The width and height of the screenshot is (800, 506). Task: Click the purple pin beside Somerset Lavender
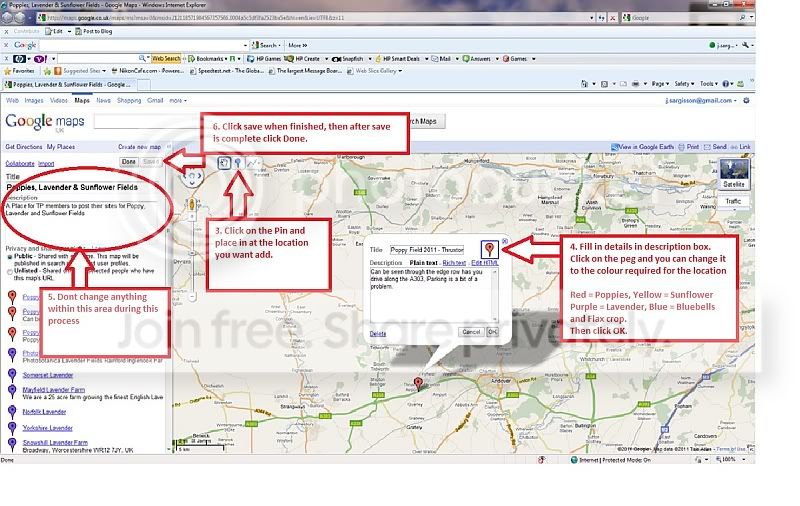12,375
